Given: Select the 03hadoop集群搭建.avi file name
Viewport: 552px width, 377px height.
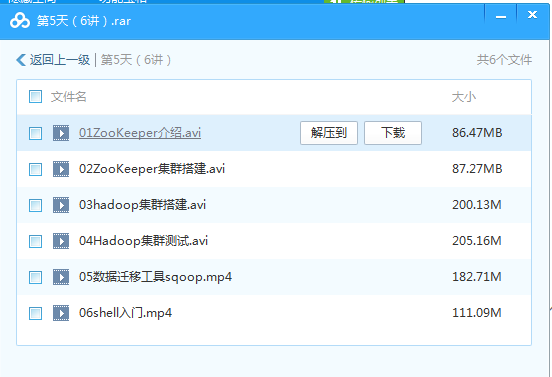Looking at the screenshot, I should (x=142, y=205).
